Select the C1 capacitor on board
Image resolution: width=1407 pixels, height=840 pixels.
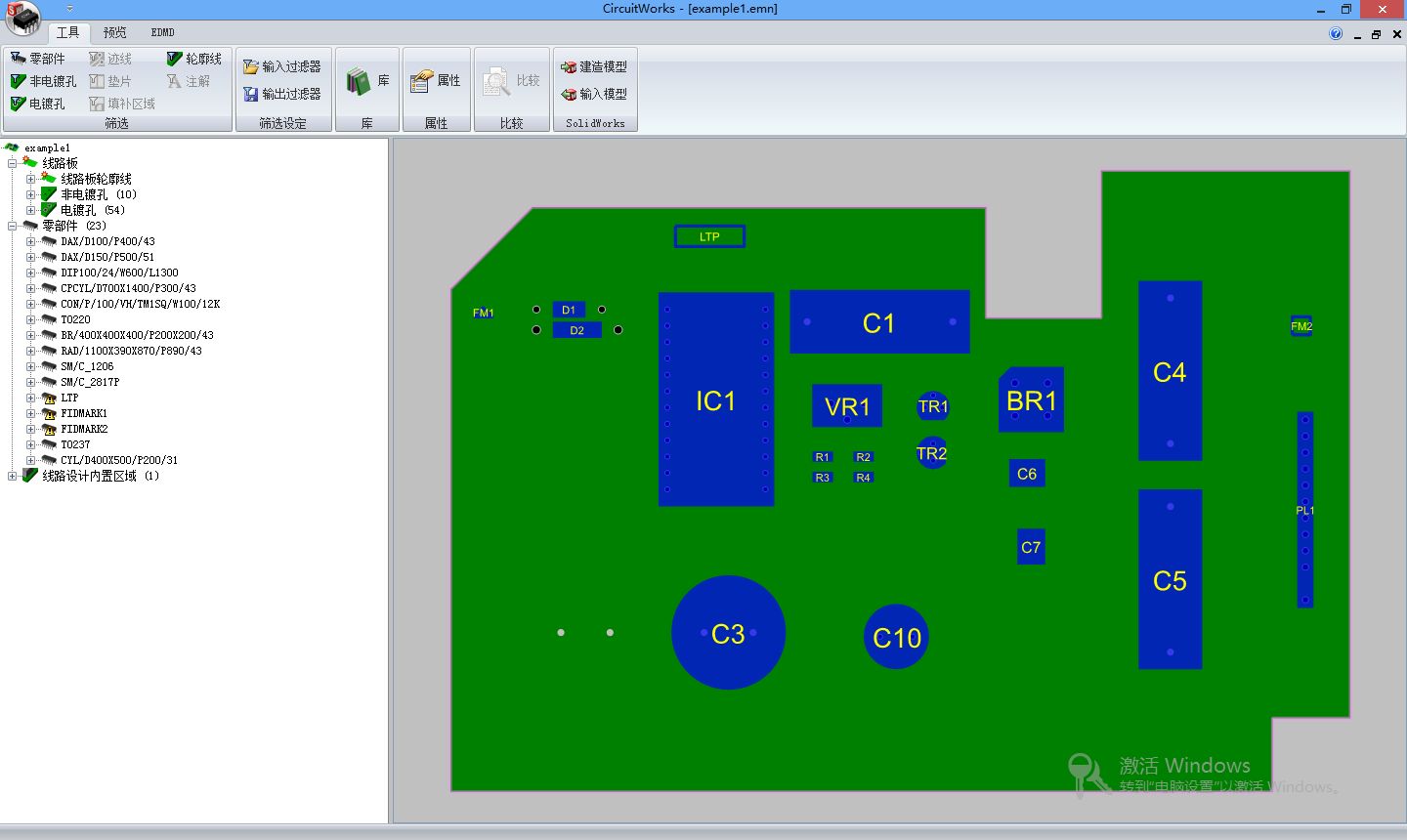coord(879,322)
